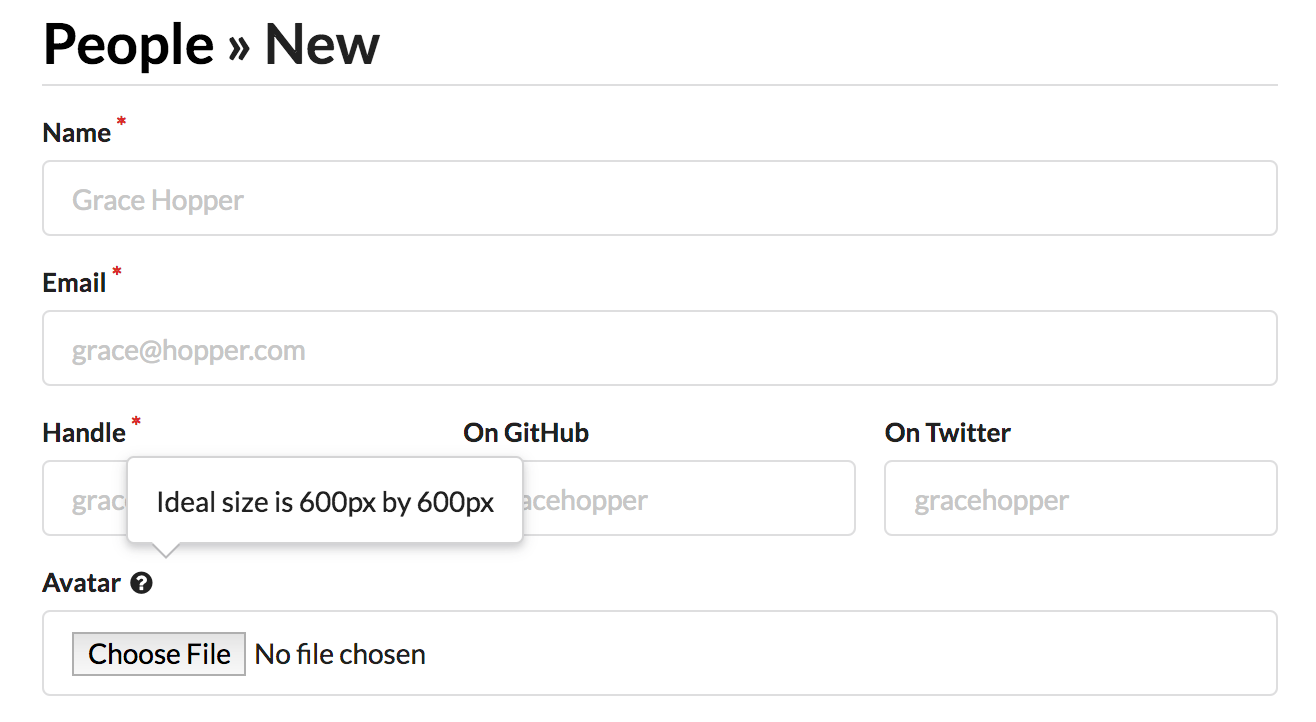Click the Handle field label
This screenshot has height=722, width=1316.
pos(84,433)
